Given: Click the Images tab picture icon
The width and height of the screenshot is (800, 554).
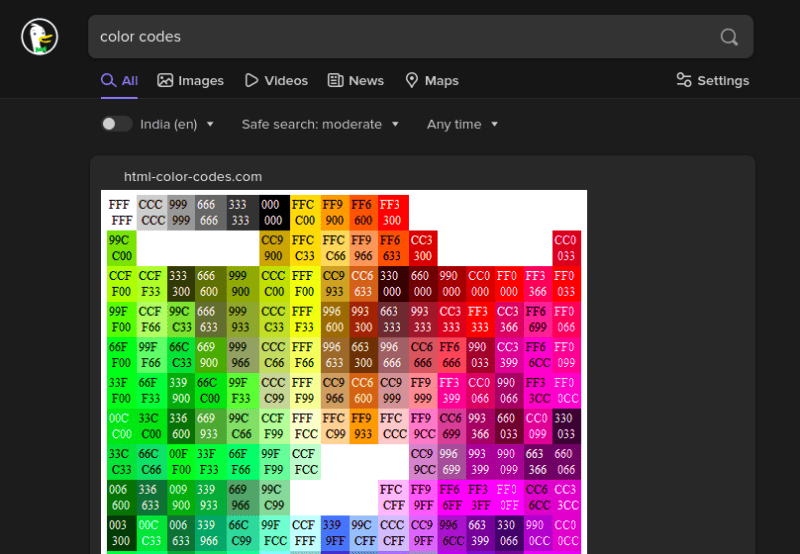Looking at the screenshot, I should [x=165, y=80].
